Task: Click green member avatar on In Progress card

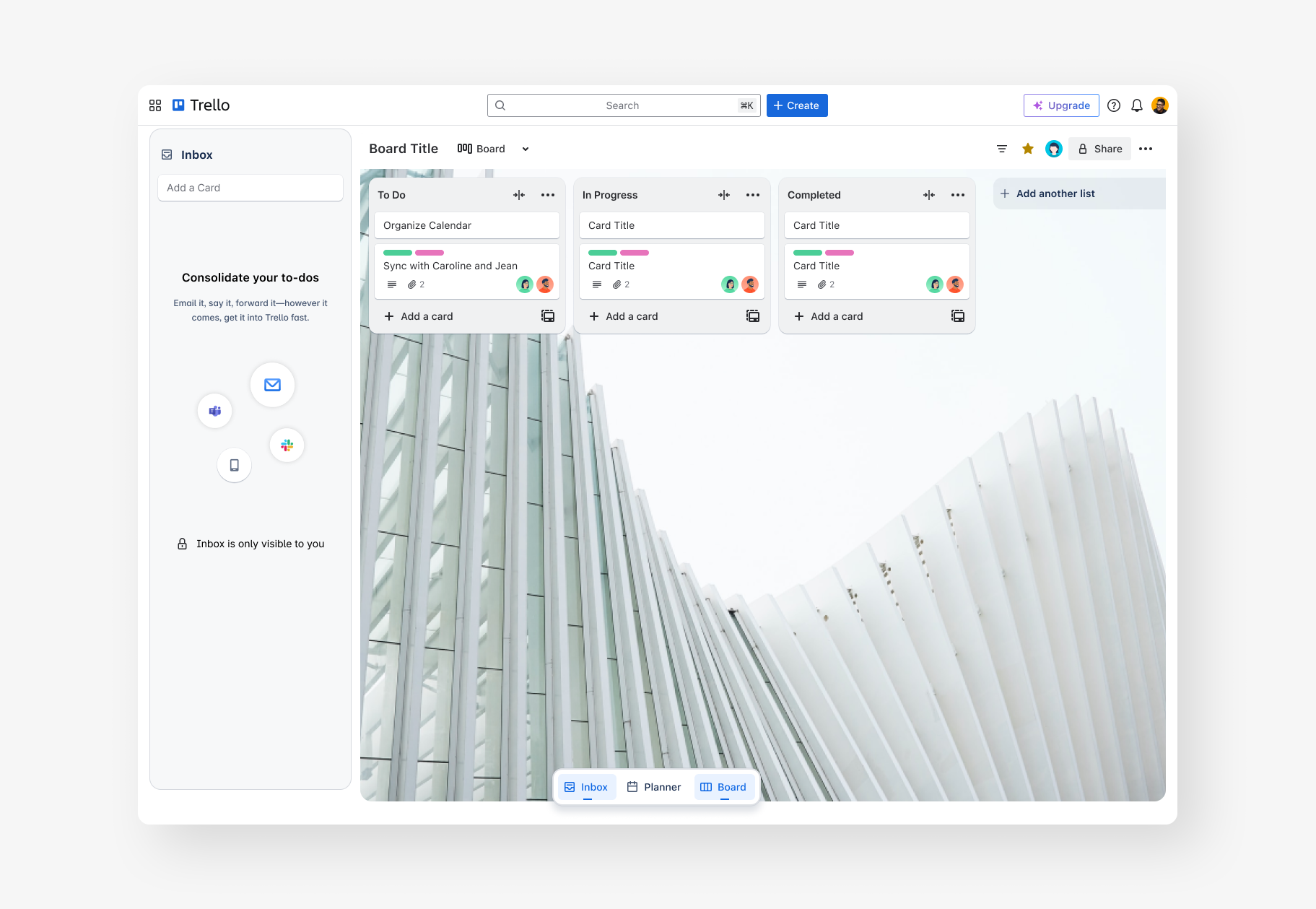Action: (x=730, y=284)
